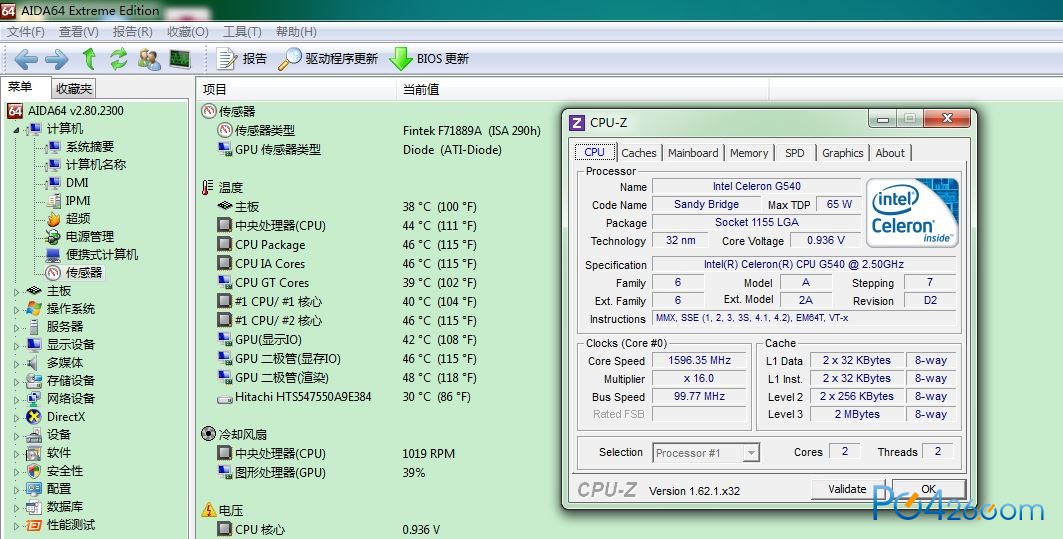
Task: Click the Back arrow toolbar icon
Action: 26,59
